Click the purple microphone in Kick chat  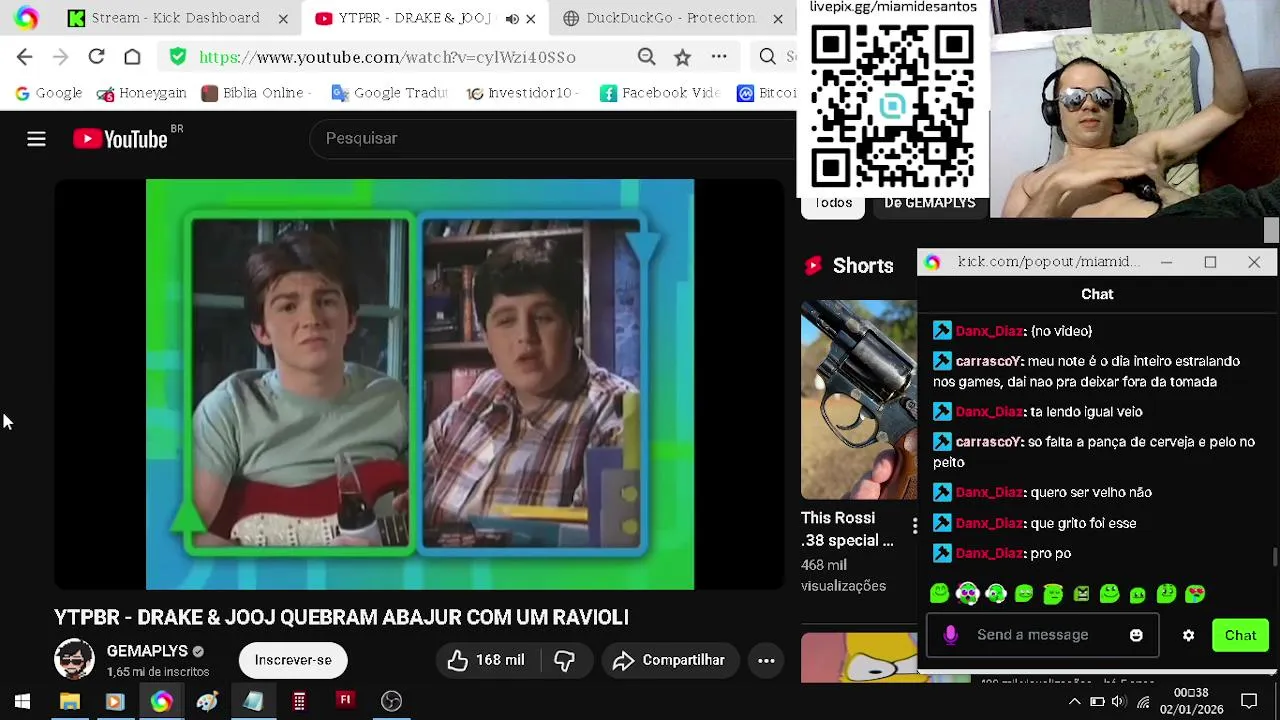[x=951, y=635]
